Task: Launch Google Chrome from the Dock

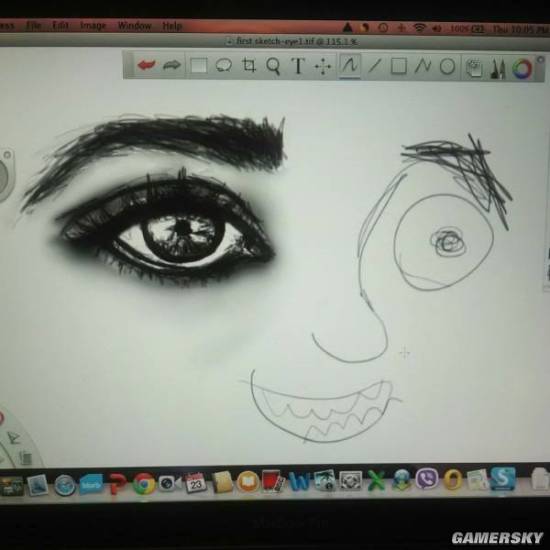Action: pos(144,484)
